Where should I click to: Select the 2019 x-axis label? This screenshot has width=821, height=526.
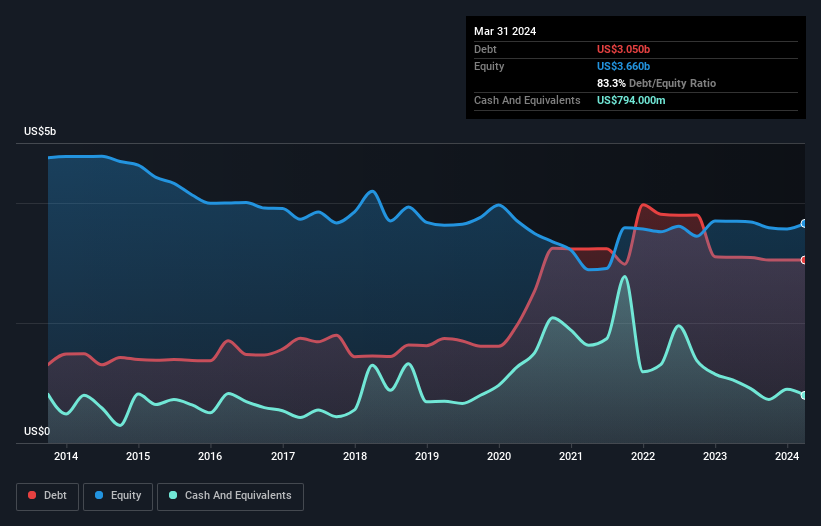(427, 456)
